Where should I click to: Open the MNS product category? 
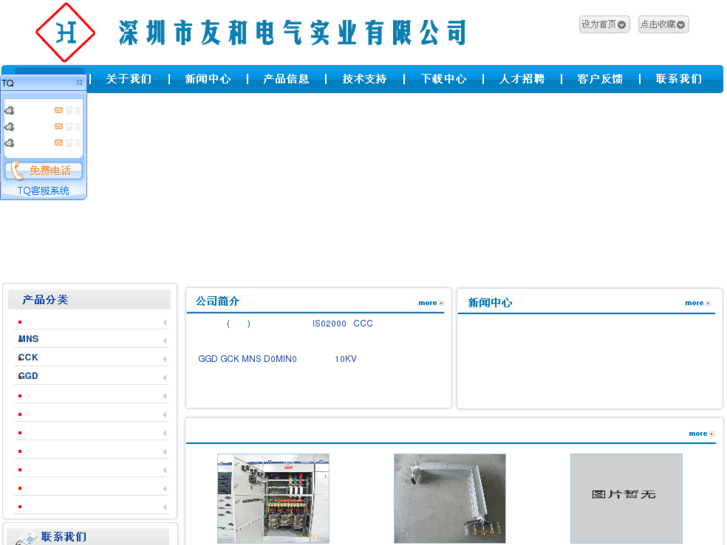pyautogui.click(x=28, y=339)
